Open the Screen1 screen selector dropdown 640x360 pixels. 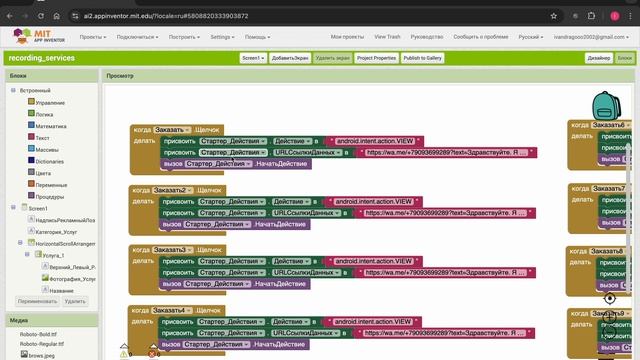(x=253, y=58)
